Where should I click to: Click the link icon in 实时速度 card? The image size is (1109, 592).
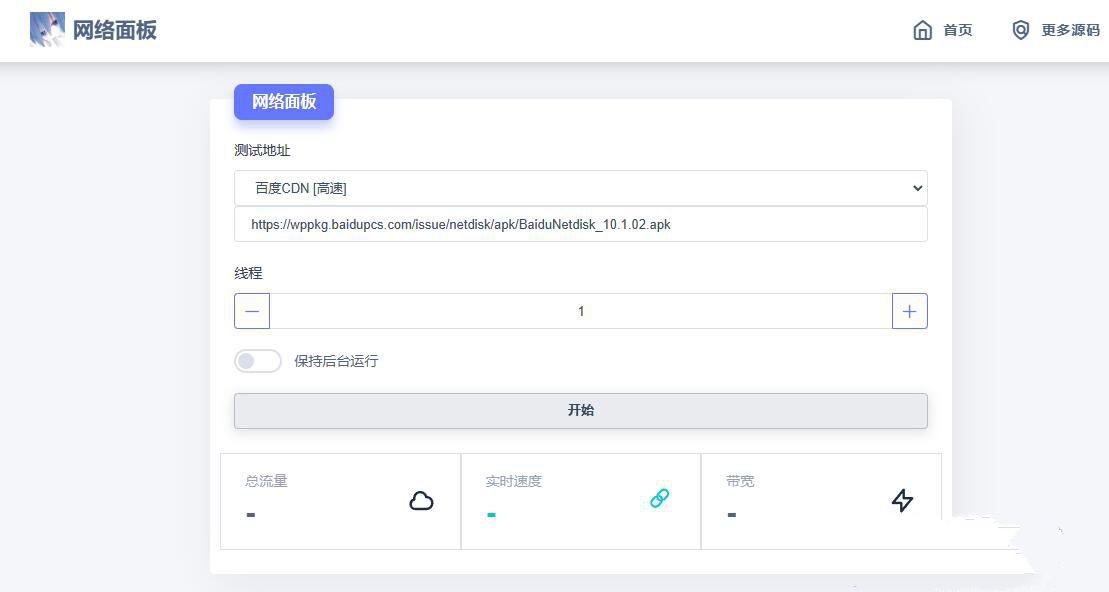659,497
